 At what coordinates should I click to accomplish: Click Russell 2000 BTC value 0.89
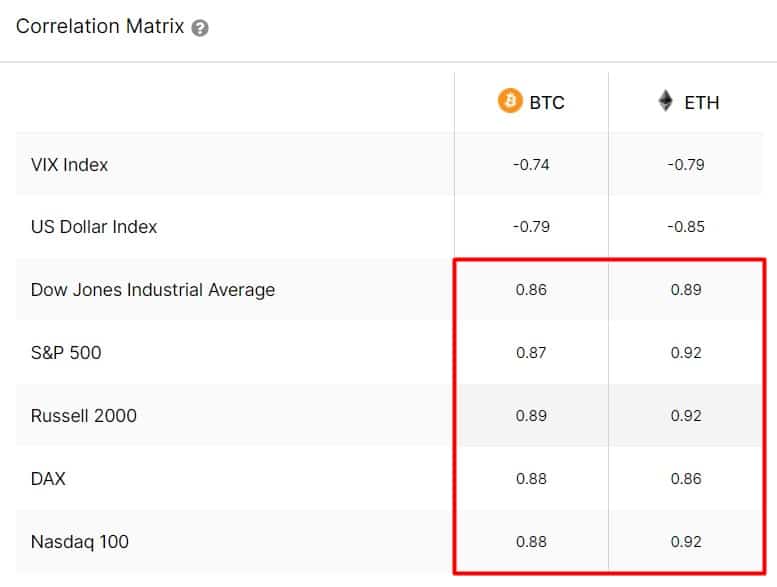[531, 416]
